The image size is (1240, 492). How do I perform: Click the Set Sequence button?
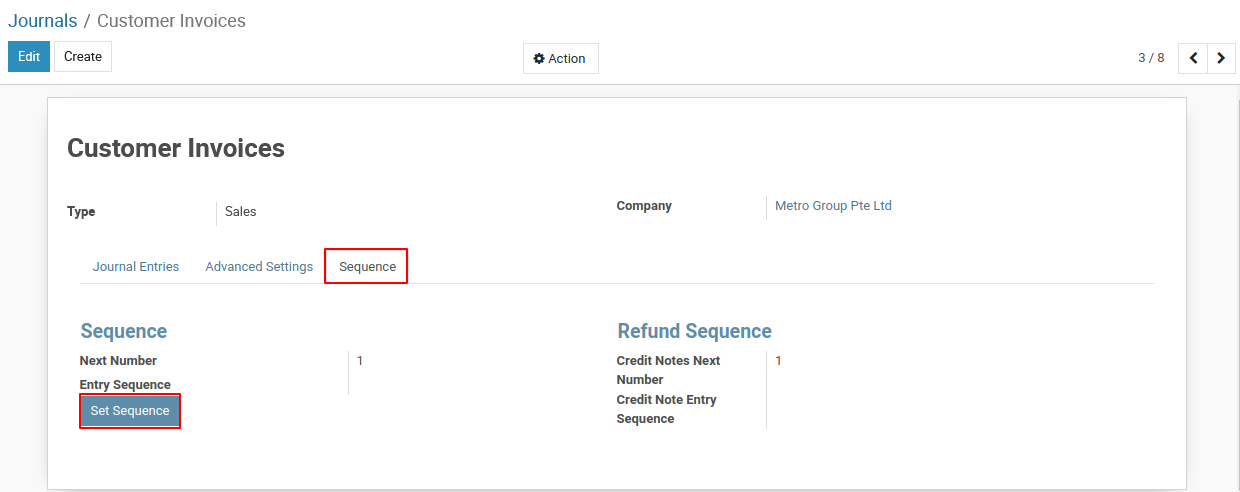[130, 411]
